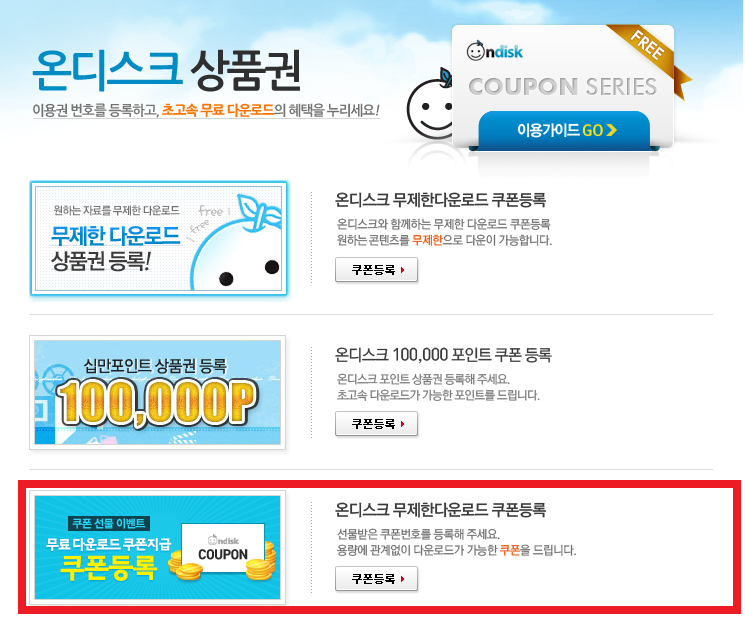Open the 무제한 다운로드 상품권 등록 banner
The height and width of the screenshot is (618, 745).
point(159,238)
